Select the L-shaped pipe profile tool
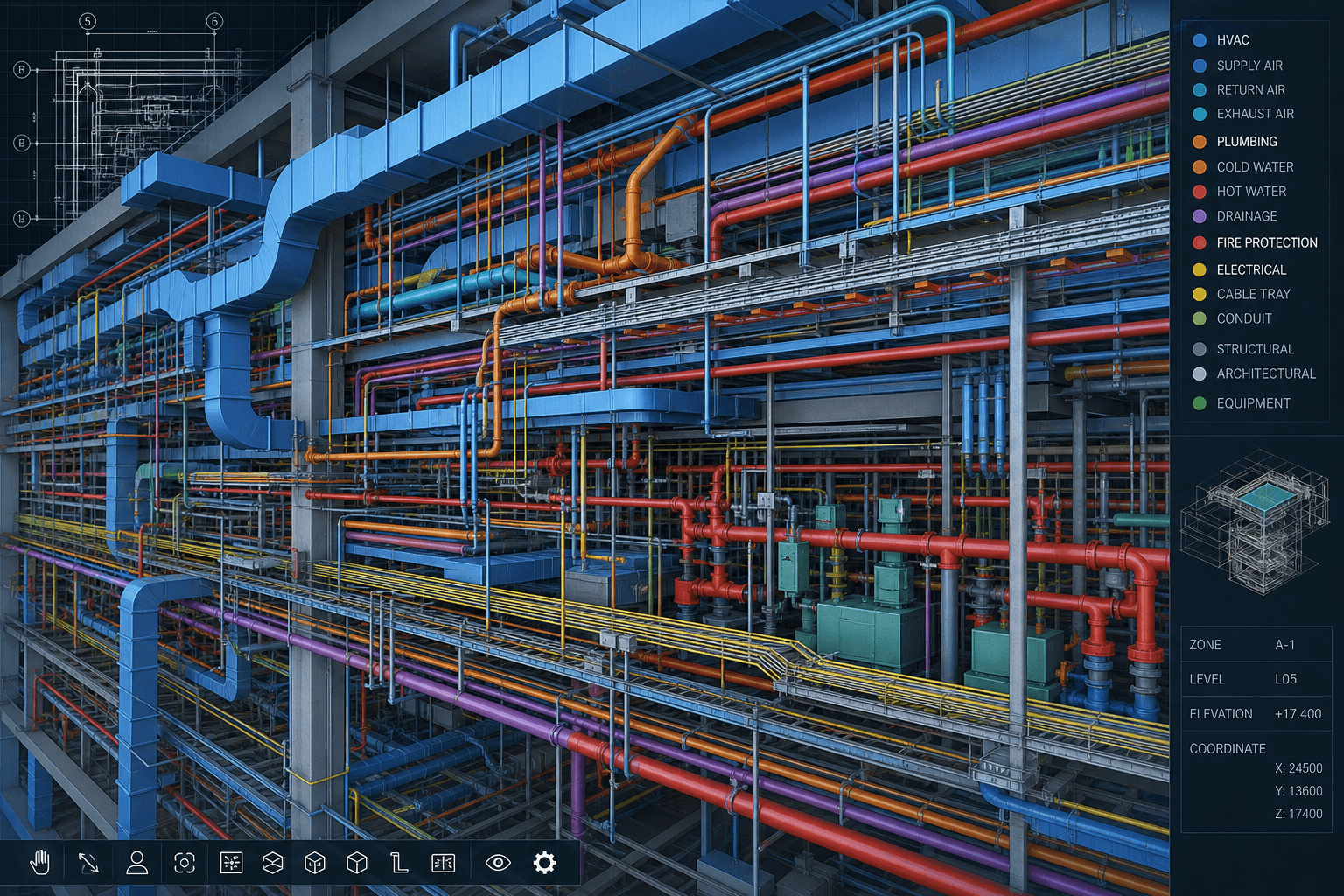This screenshot has height=896, width=1344. (x=399, y=863)
